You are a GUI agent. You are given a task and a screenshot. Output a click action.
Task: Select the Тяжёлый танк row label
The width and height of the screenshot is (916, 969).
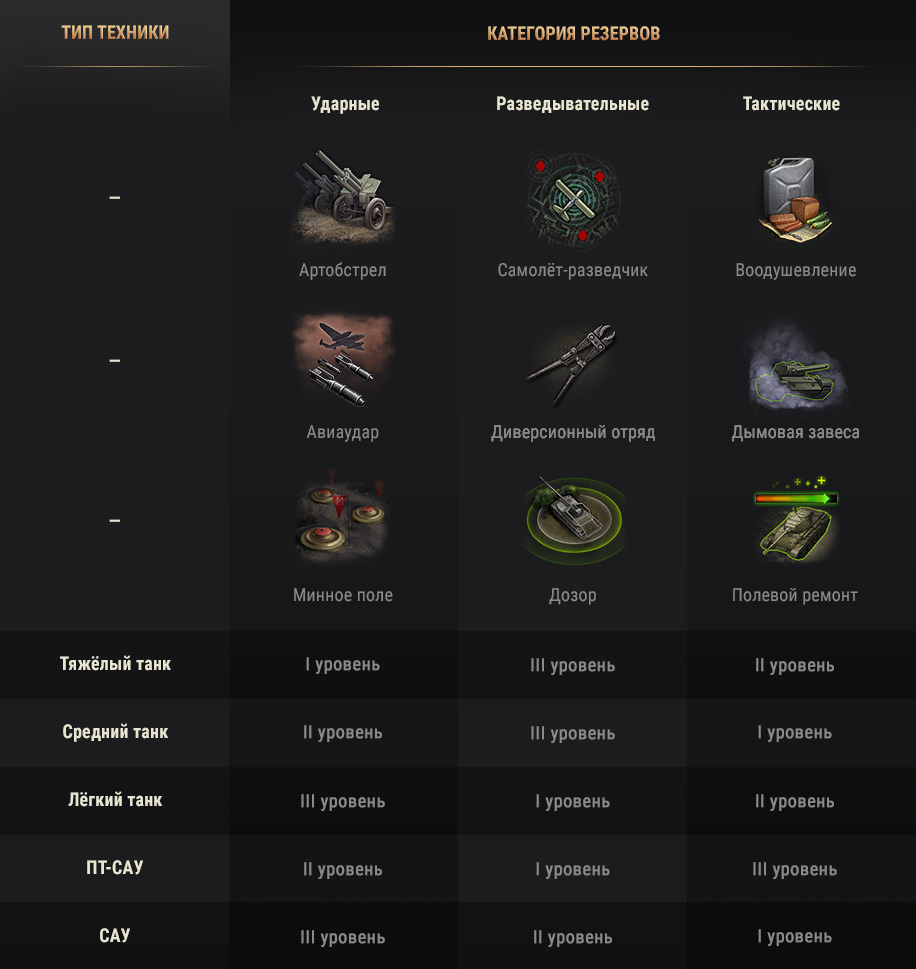pos(115,664)
